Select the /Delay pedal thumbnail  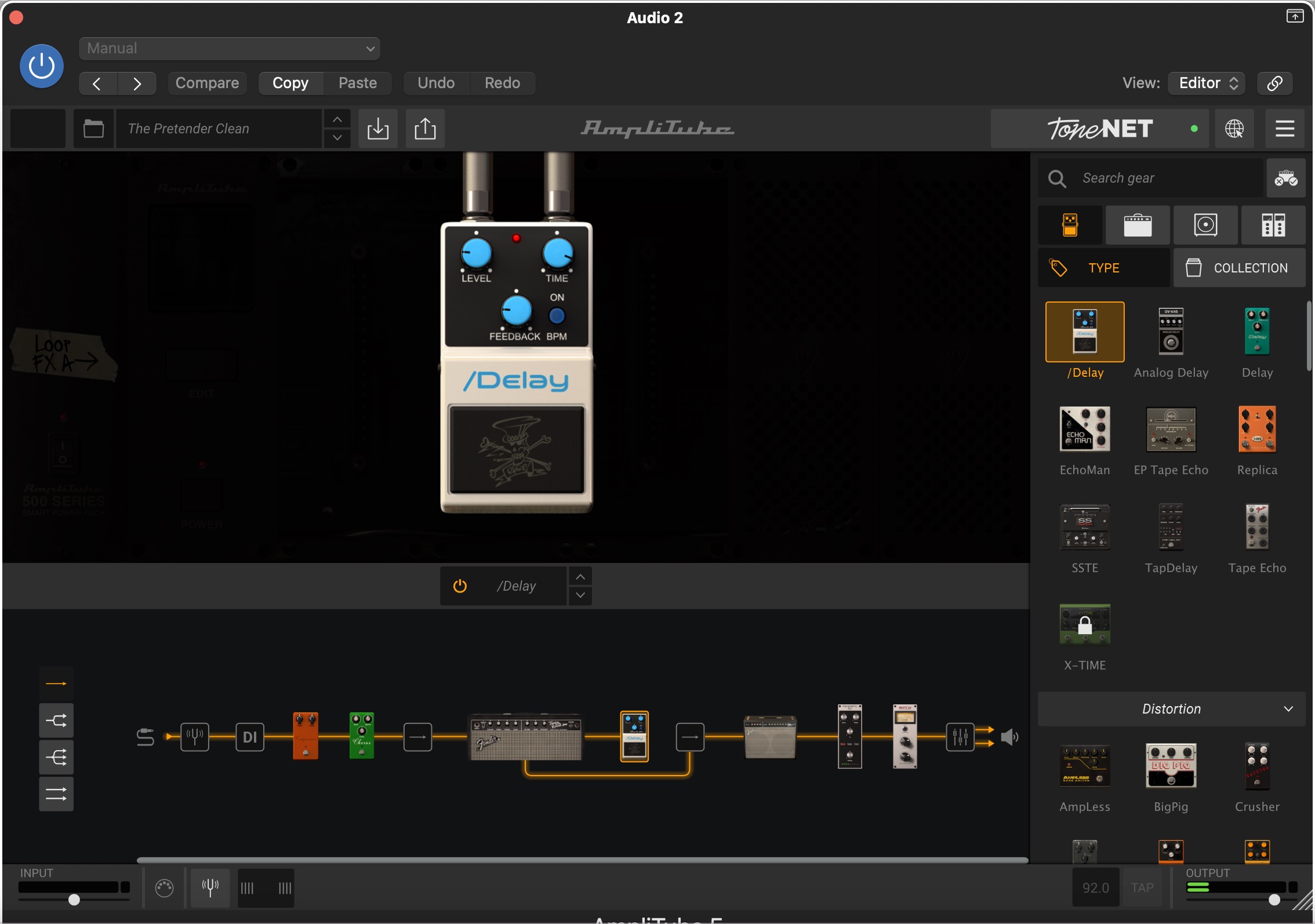point(1085,332)
